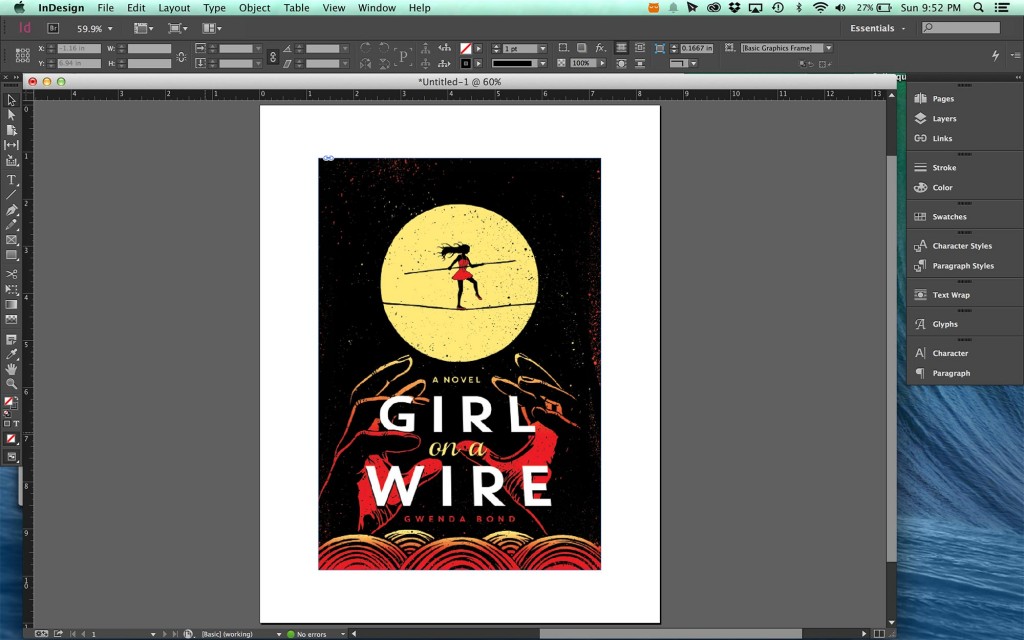The height and width of the screenshot is (640, 1024).
Task: Toggle wrap around object shape
Action: (621, 63)
